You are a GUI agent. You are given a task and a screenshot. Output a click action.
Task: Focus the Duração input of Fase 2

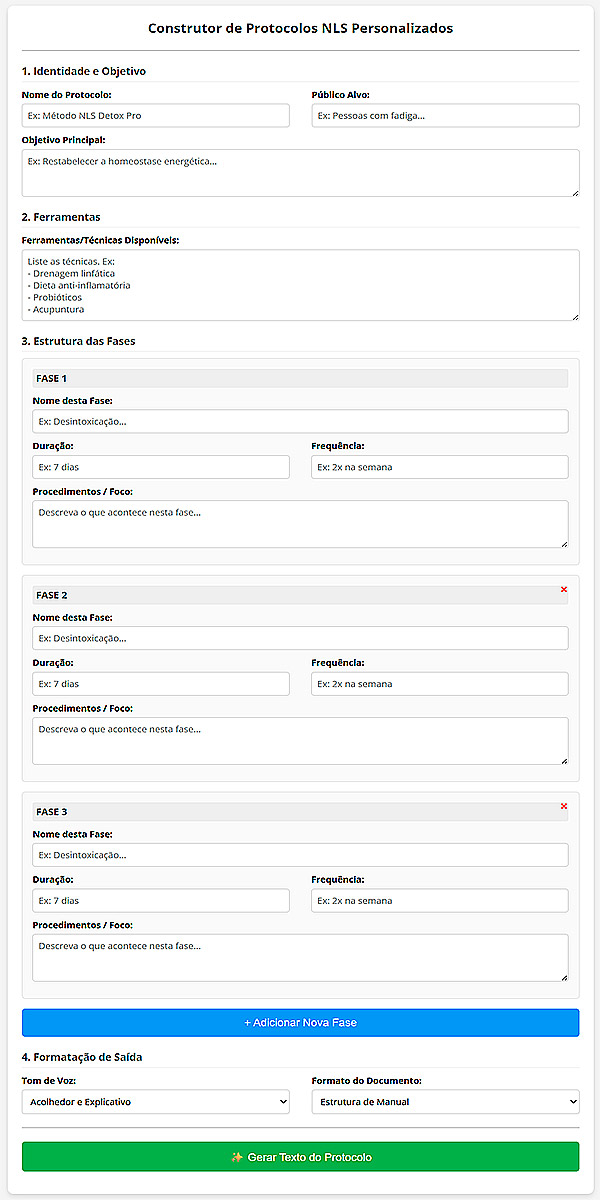pos(160,683)
